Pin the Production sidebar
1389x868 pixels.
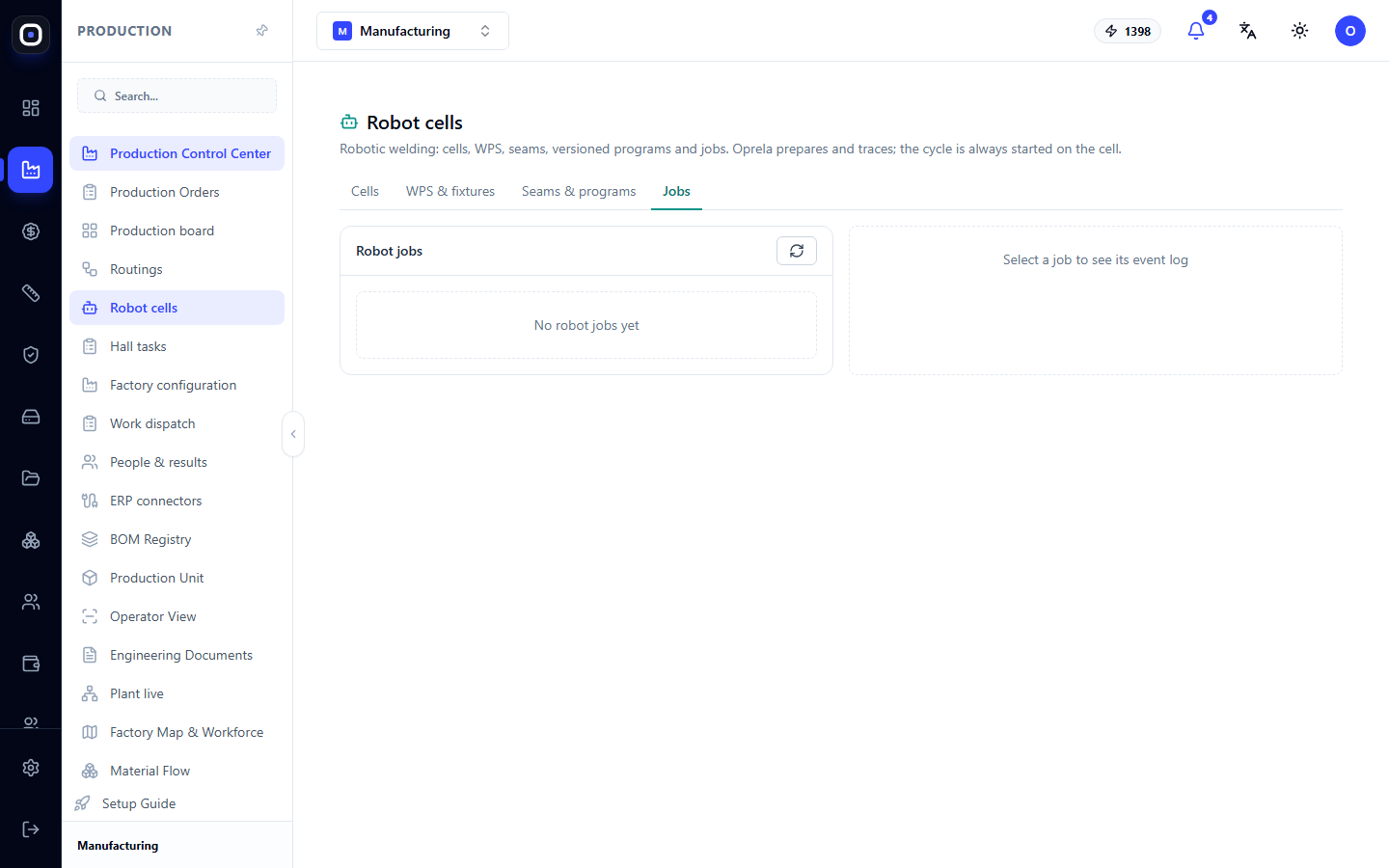[x=261, y=31]
